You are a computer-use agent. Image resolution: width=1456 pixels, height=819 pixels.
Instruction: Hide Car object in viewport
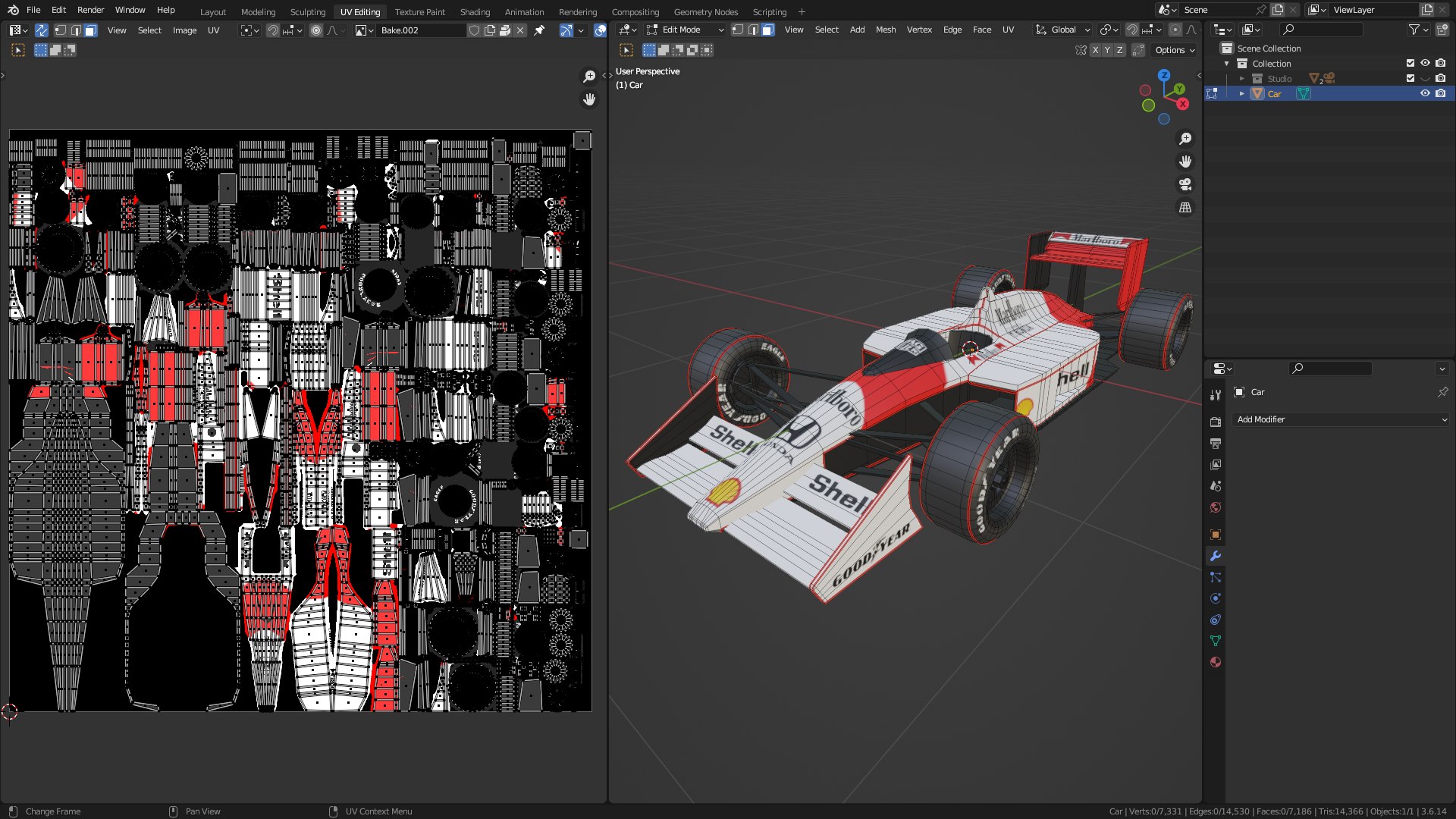1425,93
